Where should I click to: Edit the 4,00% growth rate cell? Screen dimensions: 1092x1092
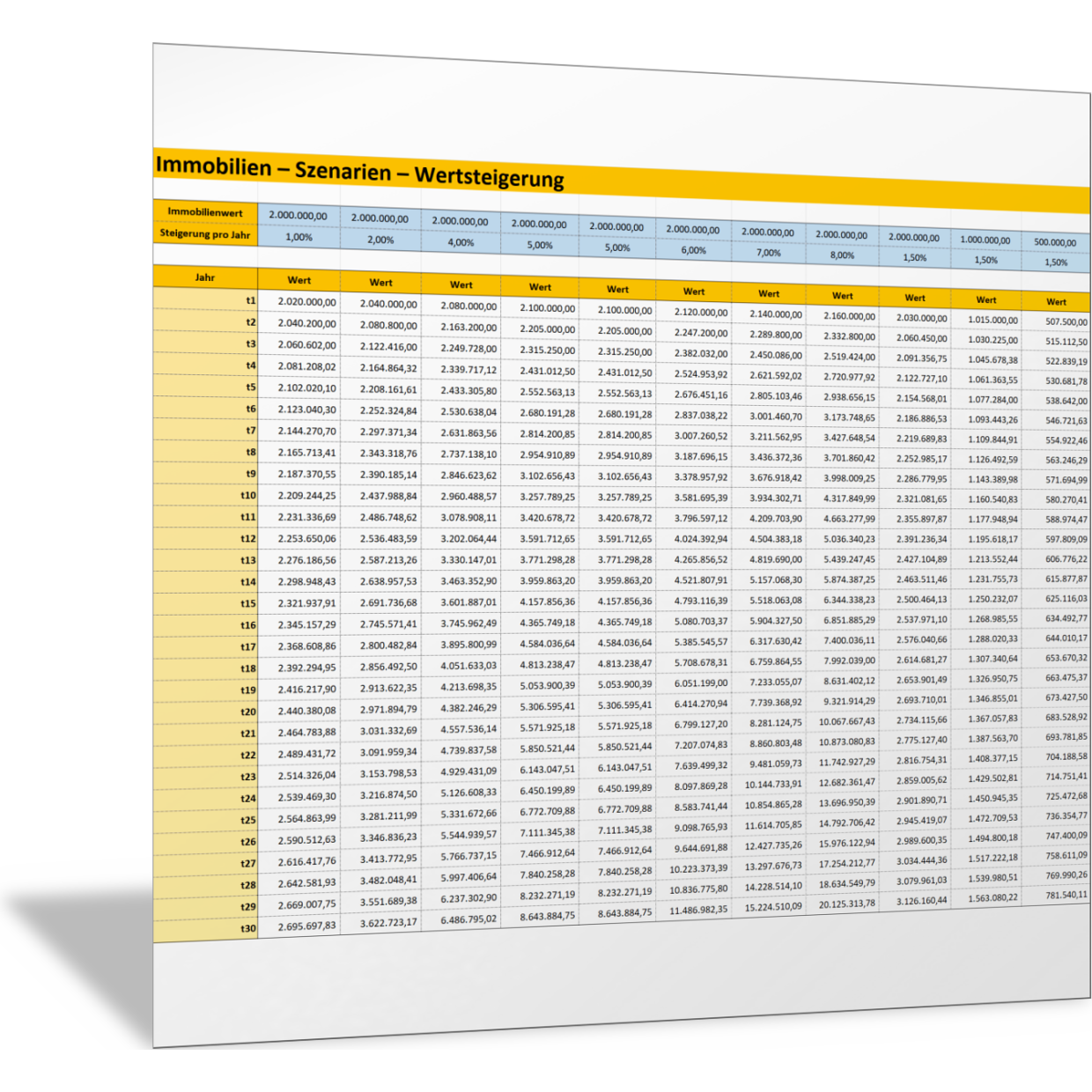(461, 243)
